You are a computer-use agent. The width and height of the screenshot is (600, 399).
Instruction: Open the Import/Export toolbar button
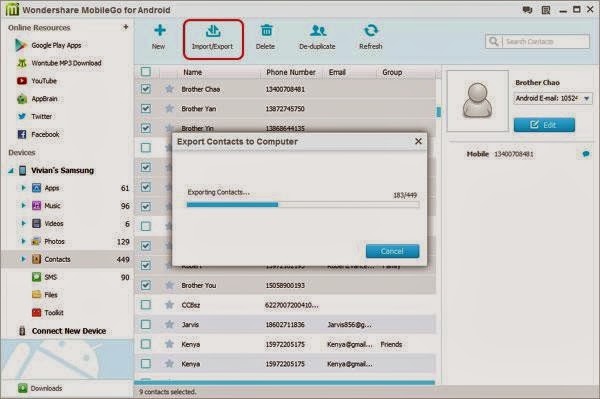click(x=213, y=39)
